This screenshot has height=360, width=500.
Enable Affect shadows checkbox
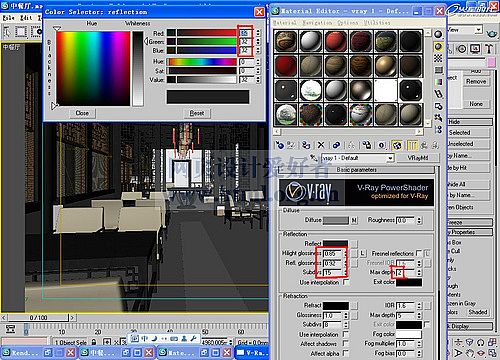(x=346, y=343)
